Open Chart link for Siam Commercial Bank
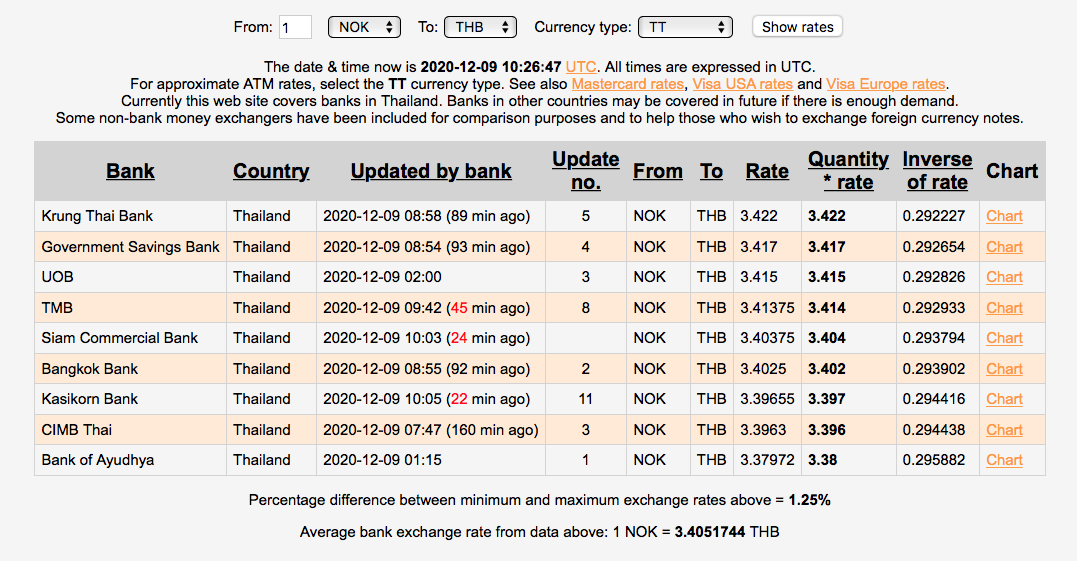Screen dimensions: 1077x561 click(1004, 338)
